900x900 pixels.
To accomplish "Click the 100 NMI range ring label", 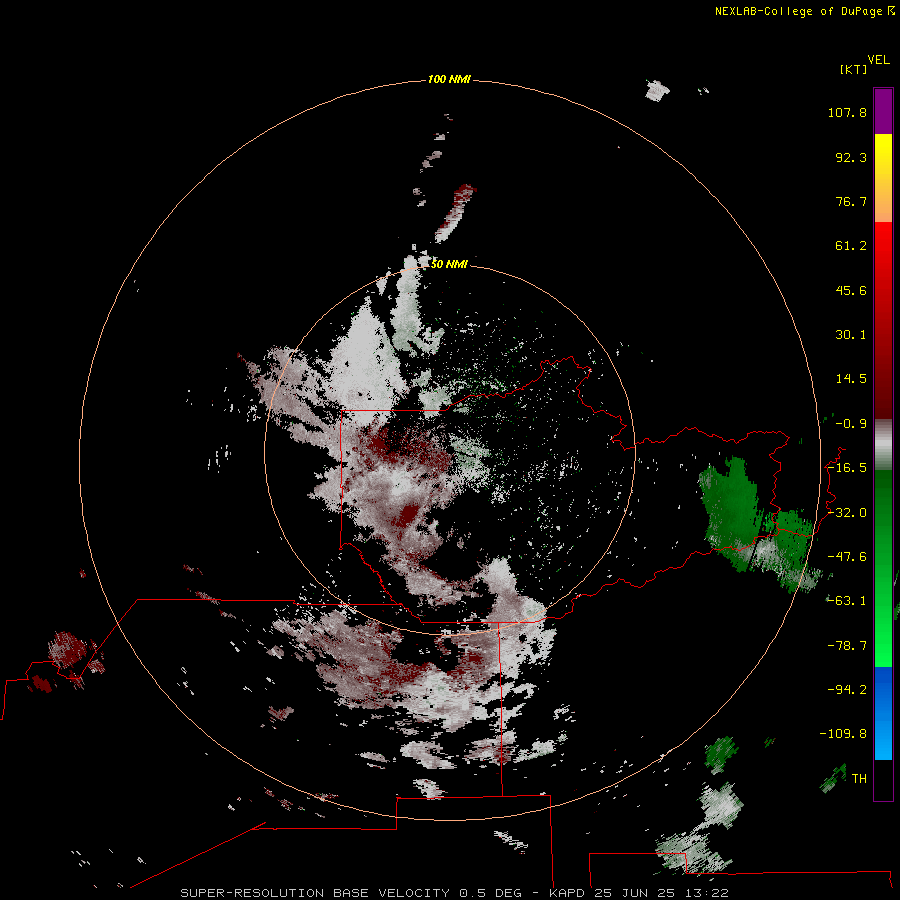I will click(x=449, y=79).
